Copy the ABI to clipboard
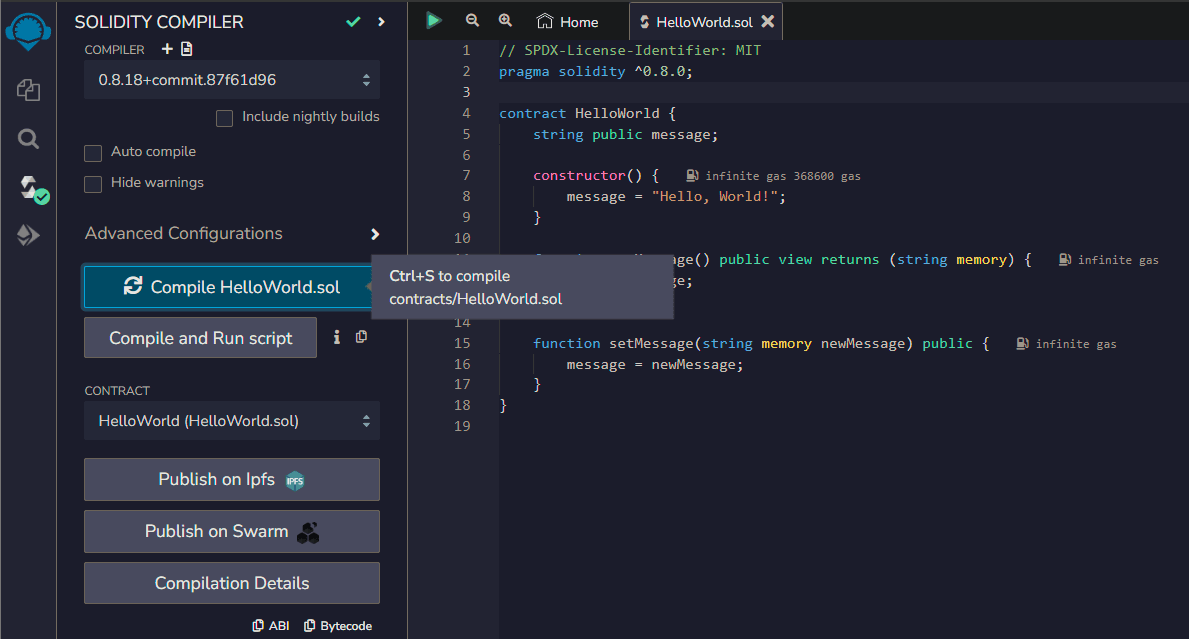This screenshot has height=639, width=1189. 271,626
